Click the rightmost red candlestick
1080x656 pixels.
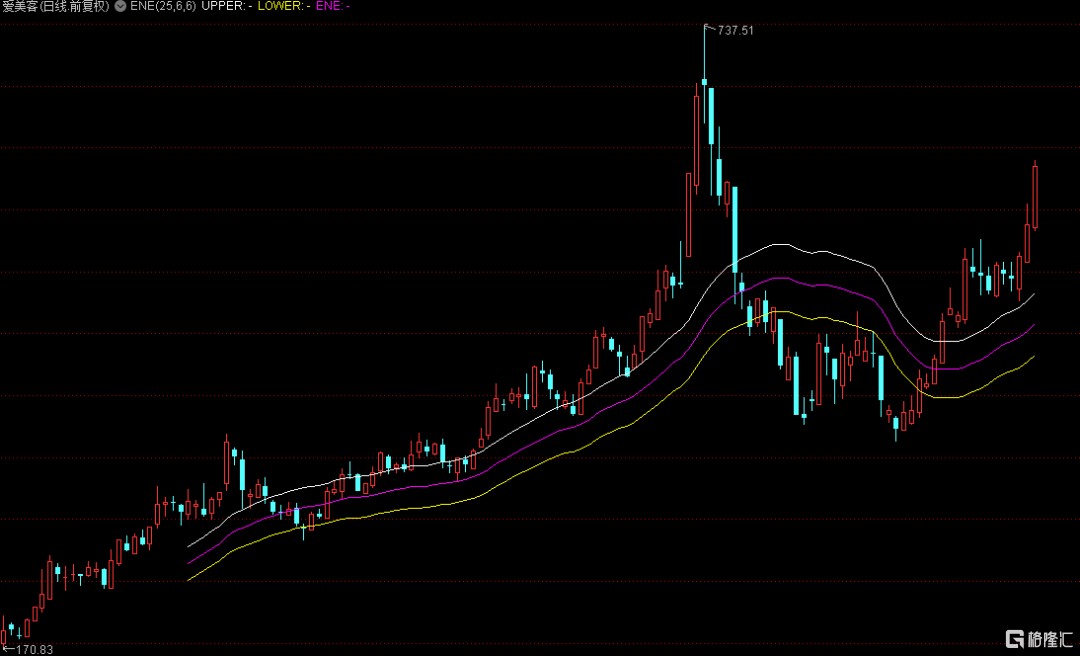click(1035, 196)
